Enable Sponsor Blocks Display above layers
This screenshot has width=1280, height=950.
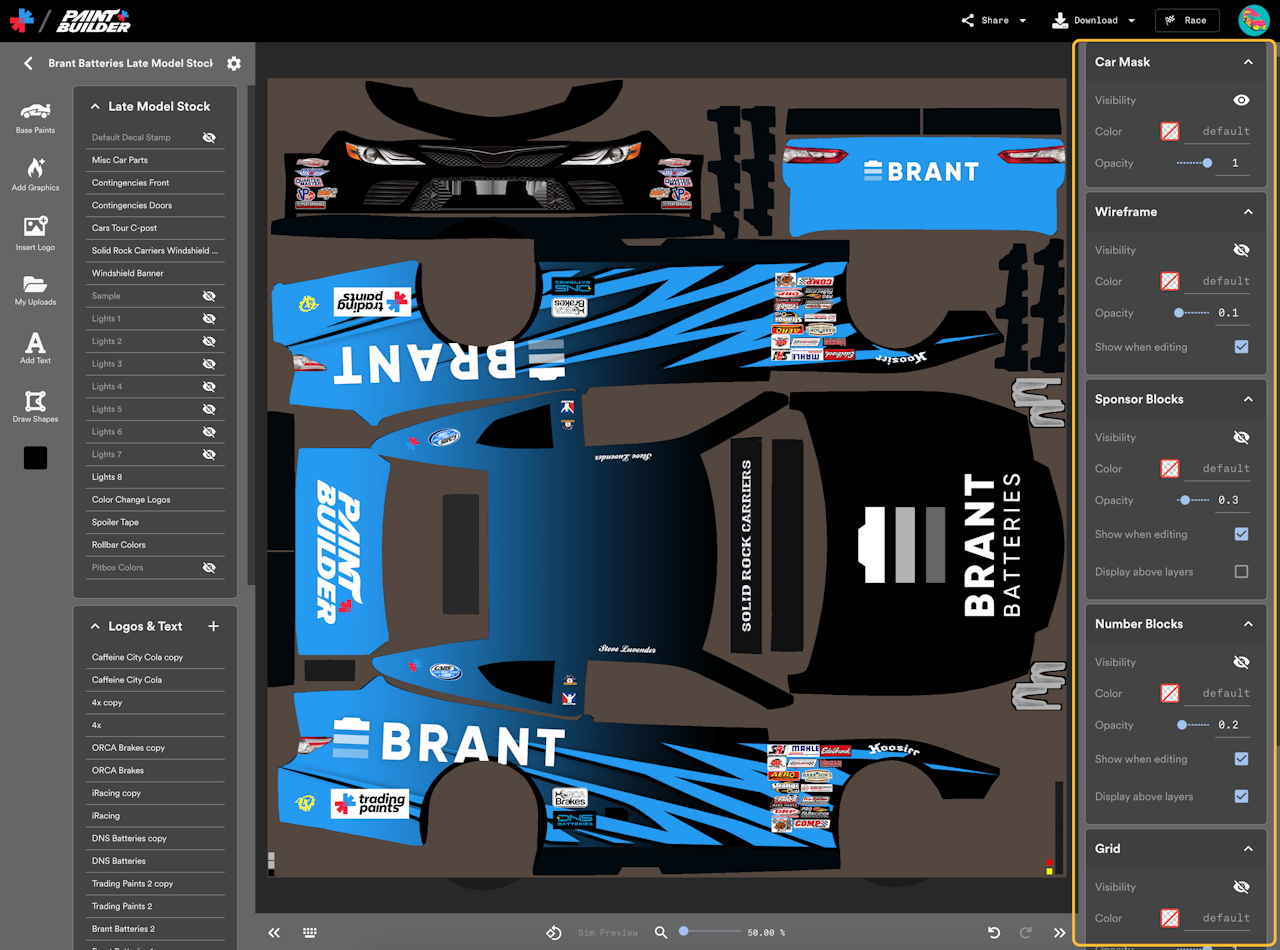[x=1241, y=572]
